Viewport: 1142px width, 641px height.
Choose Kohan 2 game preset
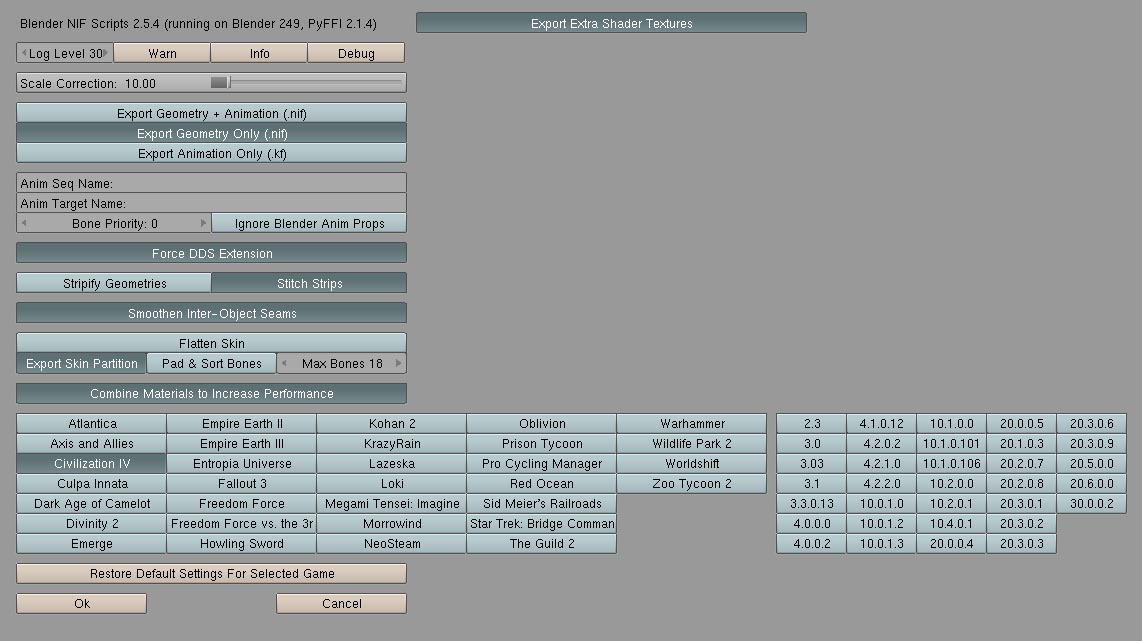[x=392, y=423]
